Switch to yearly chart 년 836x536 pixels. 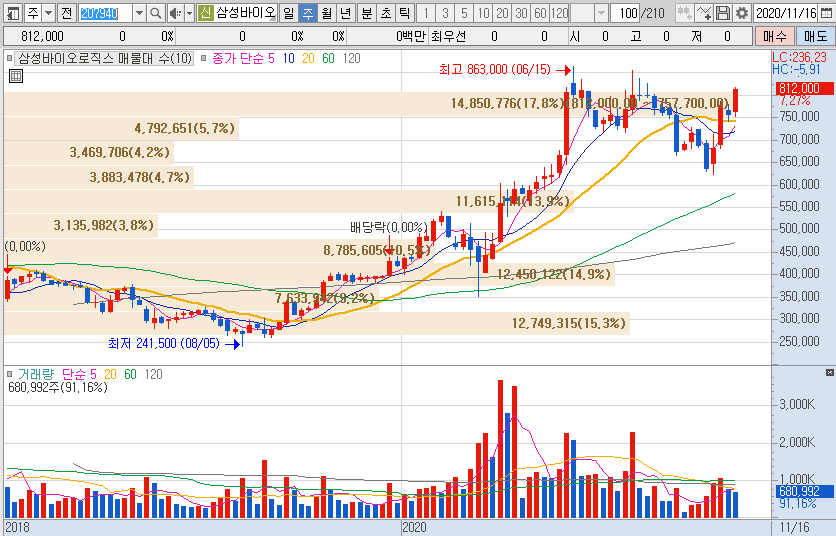tap(346, 13)
